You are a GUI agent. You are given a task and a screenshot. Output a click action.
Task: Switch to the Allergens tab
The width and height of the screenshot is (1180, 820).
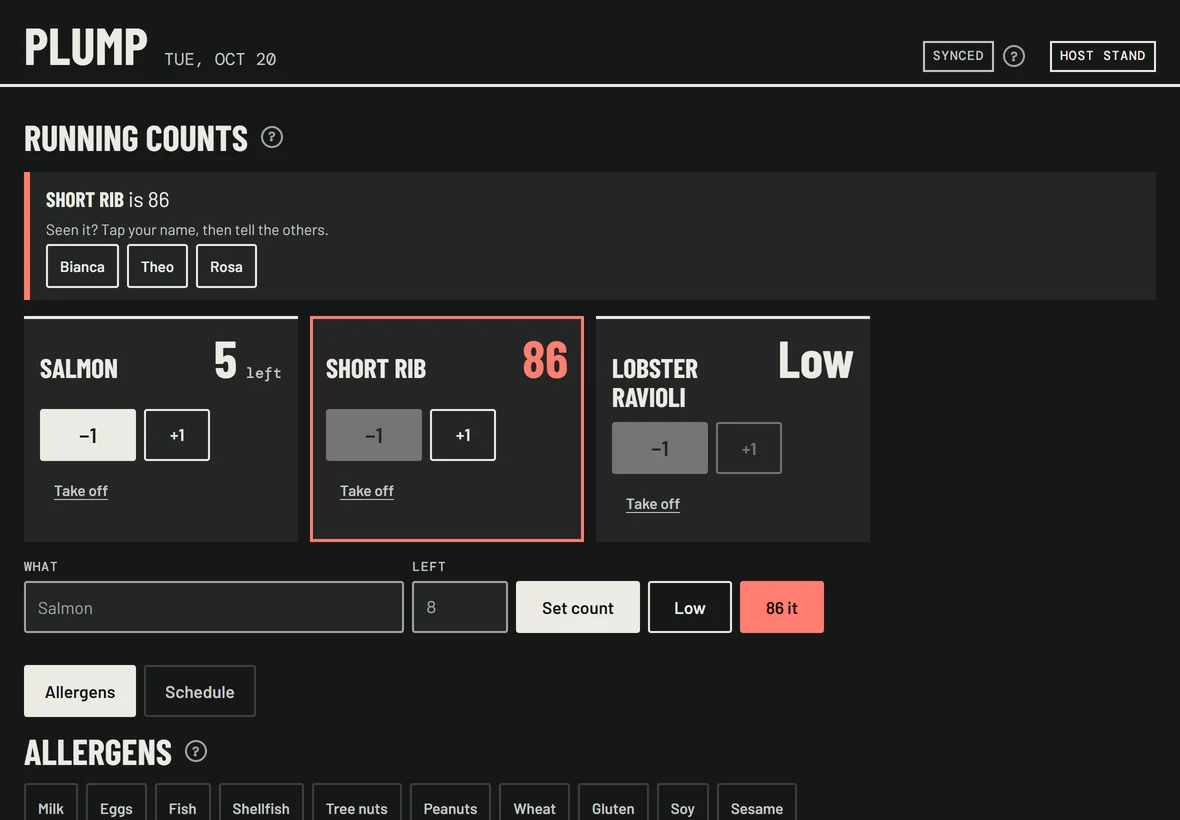80,691
